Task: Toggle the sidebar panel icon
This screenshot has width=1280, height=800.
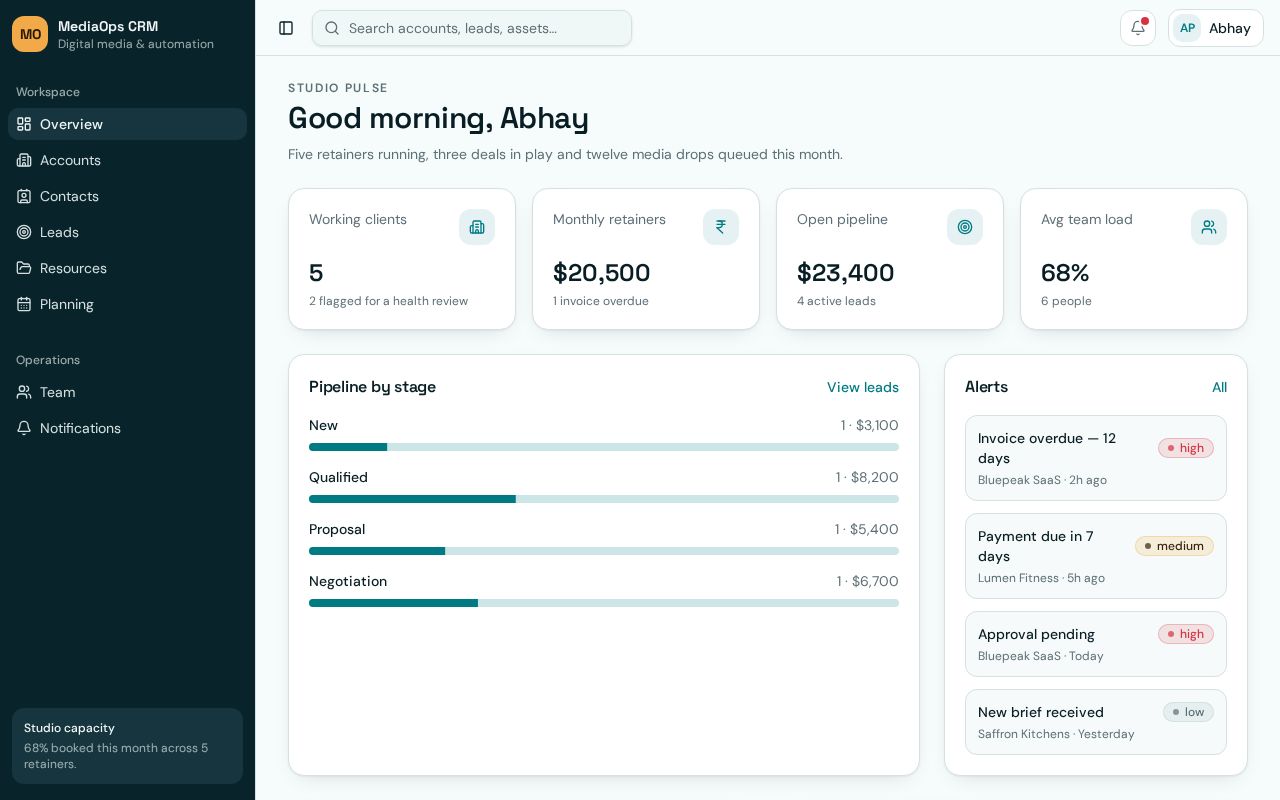Action: [286, 28]
